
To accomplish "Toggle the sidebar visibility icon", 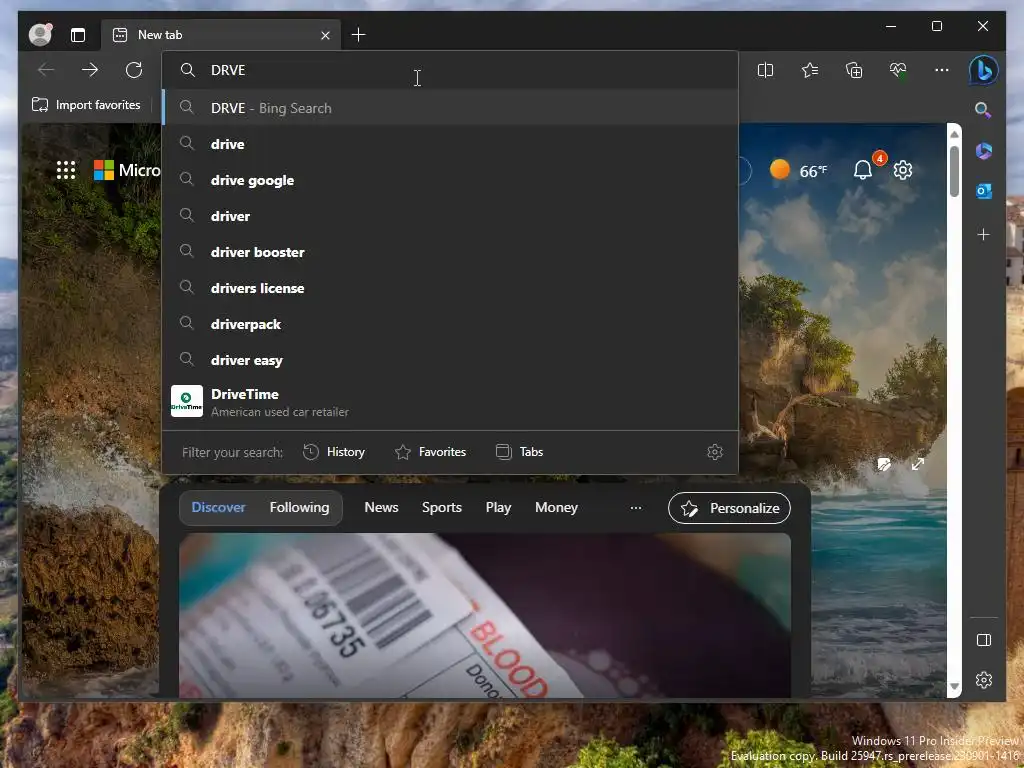I will [984, 640].
